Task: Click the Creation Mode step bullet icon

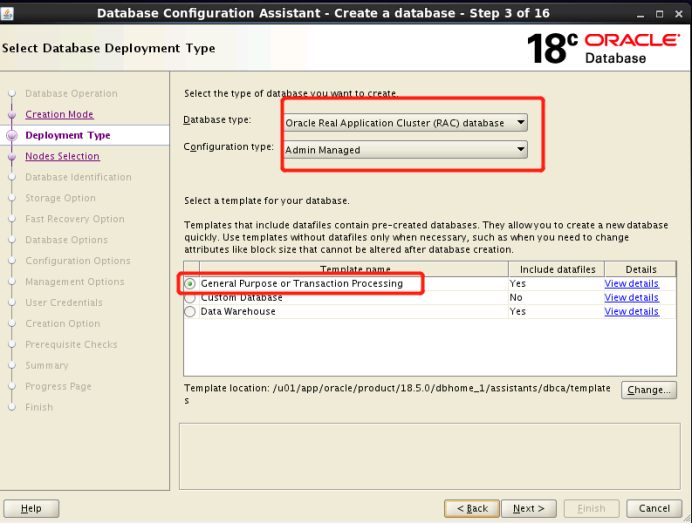Action: point(12,114)
